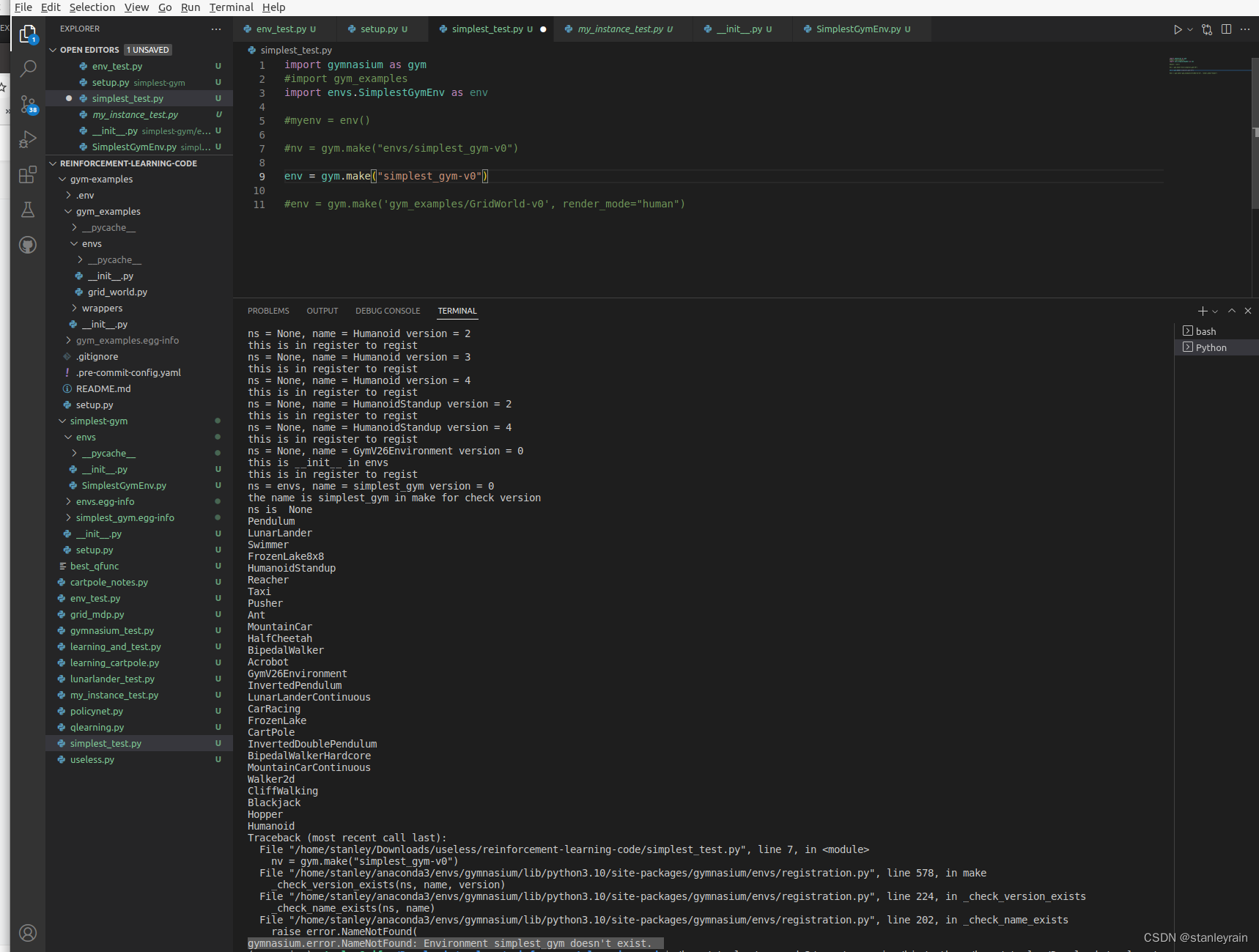
Task: Run the Python file with the play button
Action: pyautogui.click(x=1176, y=29)
